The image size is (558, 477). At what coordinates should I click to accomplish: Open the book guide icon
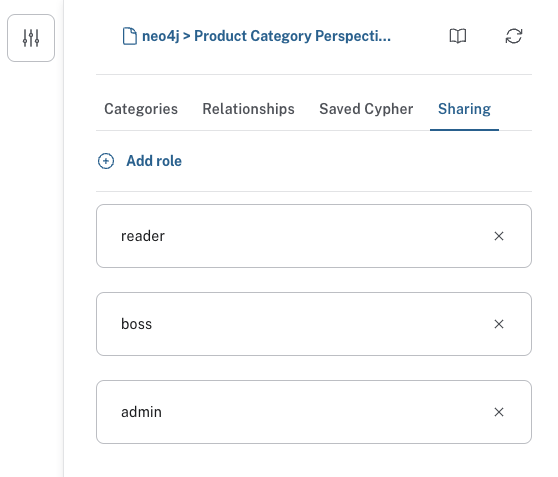click(x=458, y=36)
